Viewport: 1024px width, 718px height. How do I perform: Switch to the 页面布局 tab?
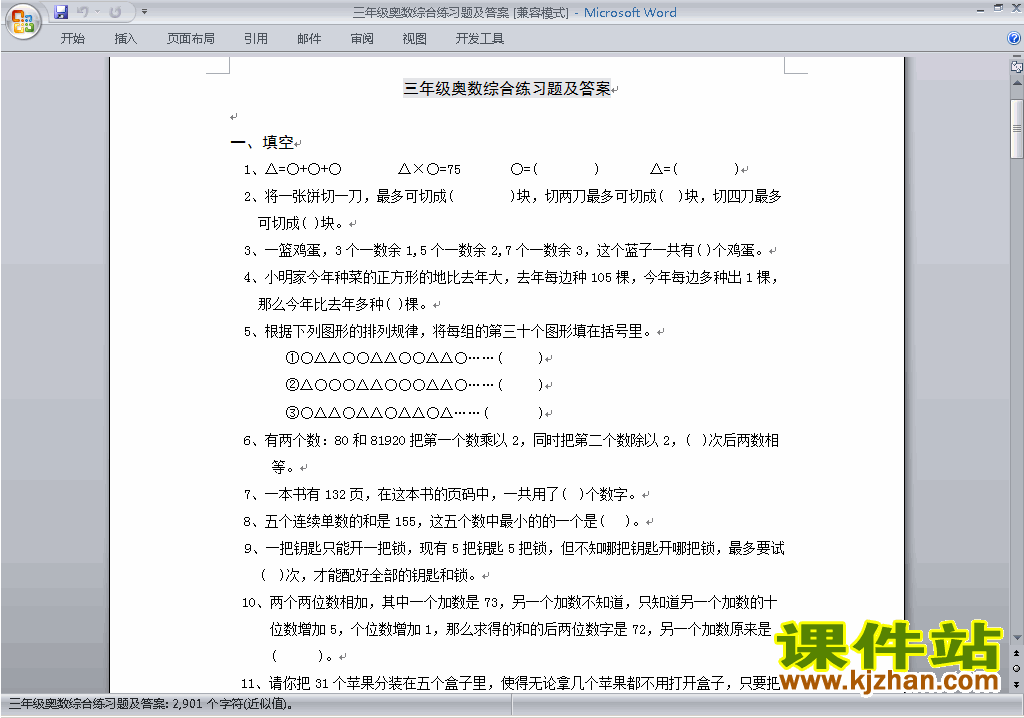pyautogui.click(x=190, y=39)
